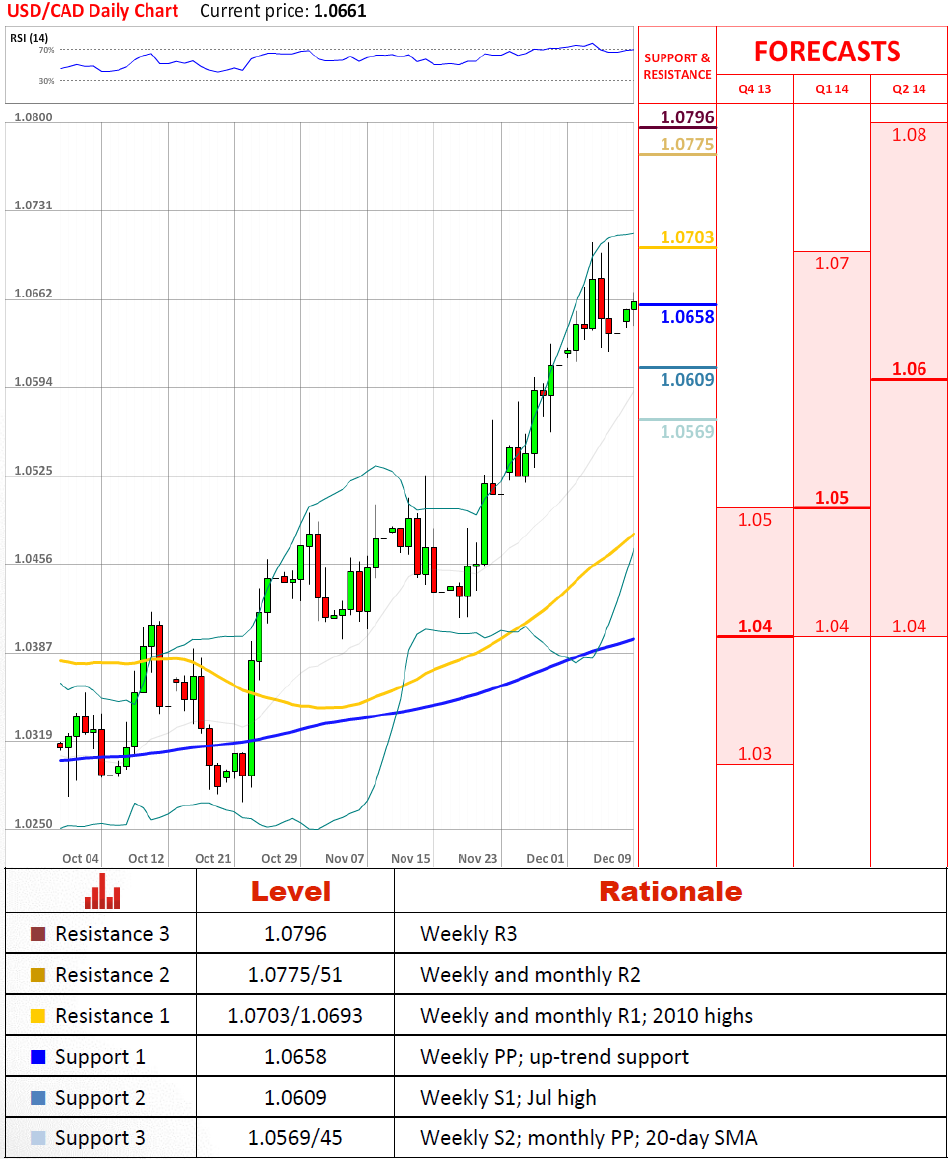The width and height of the screenshot is (950, 1159).
Task: Click the Q2 14 forecast low 1.04
Action: click(x=909, y=626)
